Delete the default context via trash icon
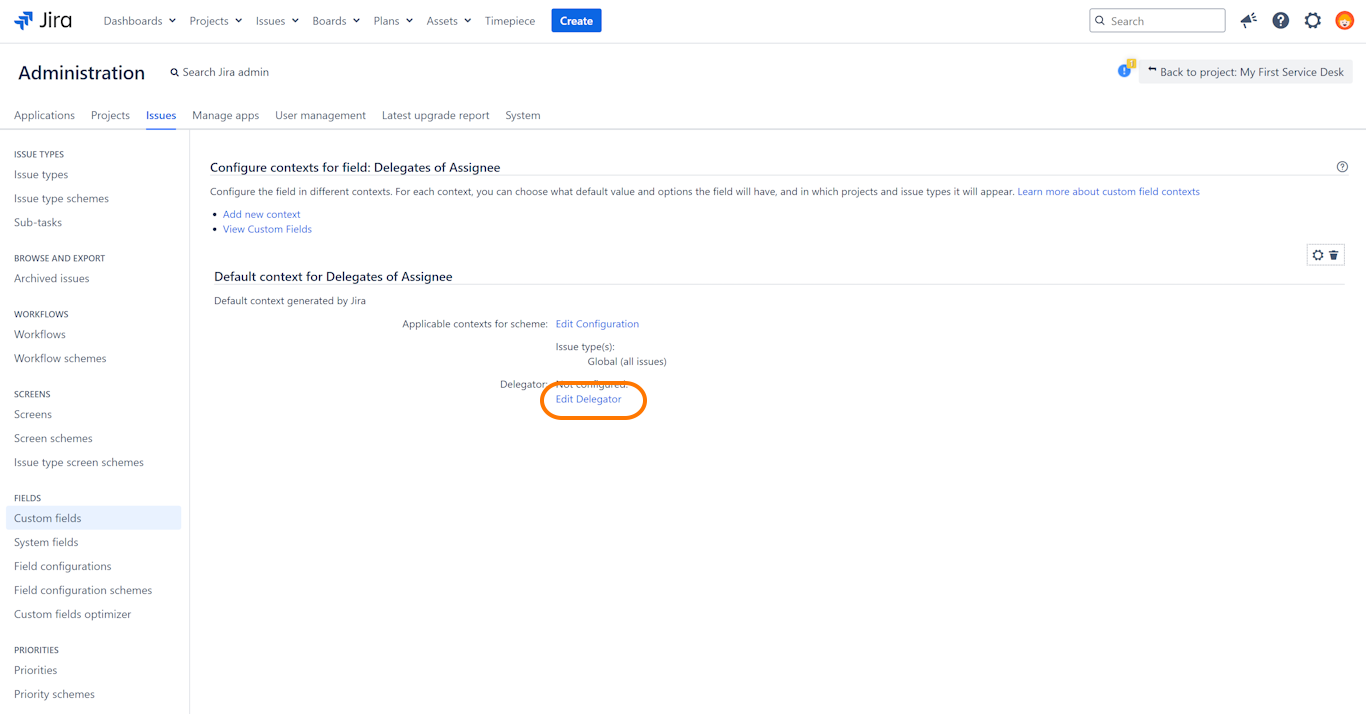This screenshot has height=714, width=1366. click(1334, 255)
